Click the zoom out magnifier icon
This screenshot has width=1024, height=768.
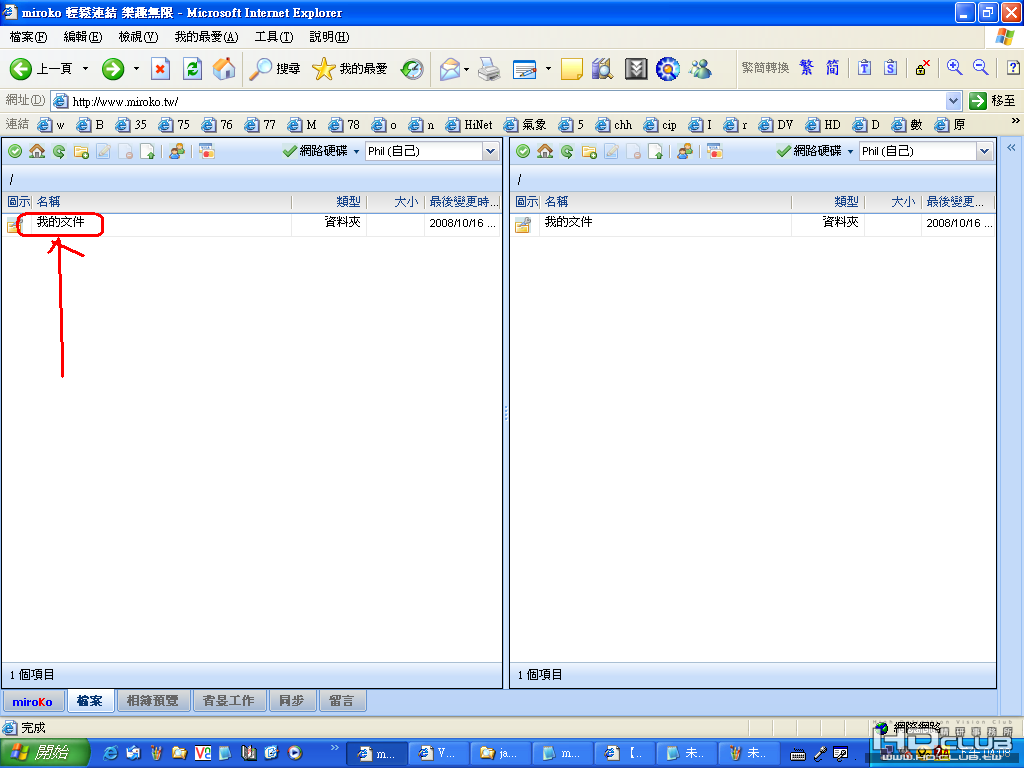point(980,67)
